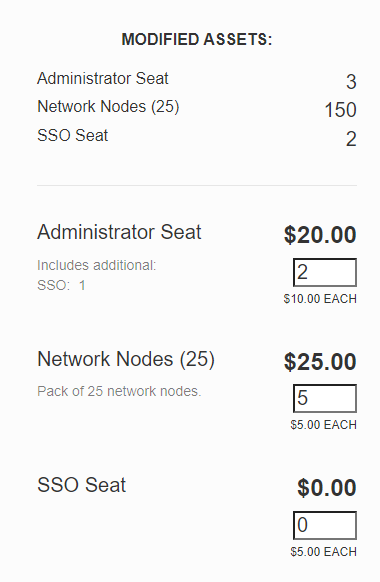
Task: Click $5.00 EACH label under SSO Seat field
Action: (323, 552)
